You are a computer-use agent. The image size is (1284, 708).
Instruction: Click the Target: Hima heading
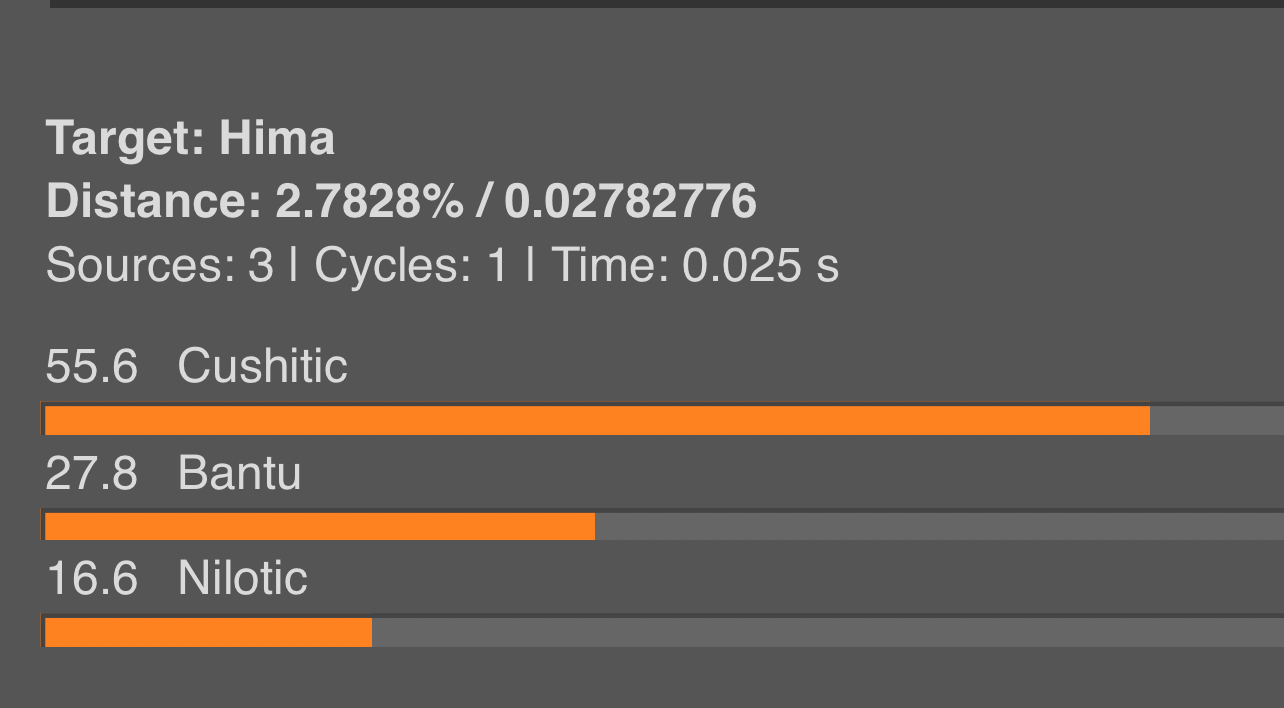point(190,138)
